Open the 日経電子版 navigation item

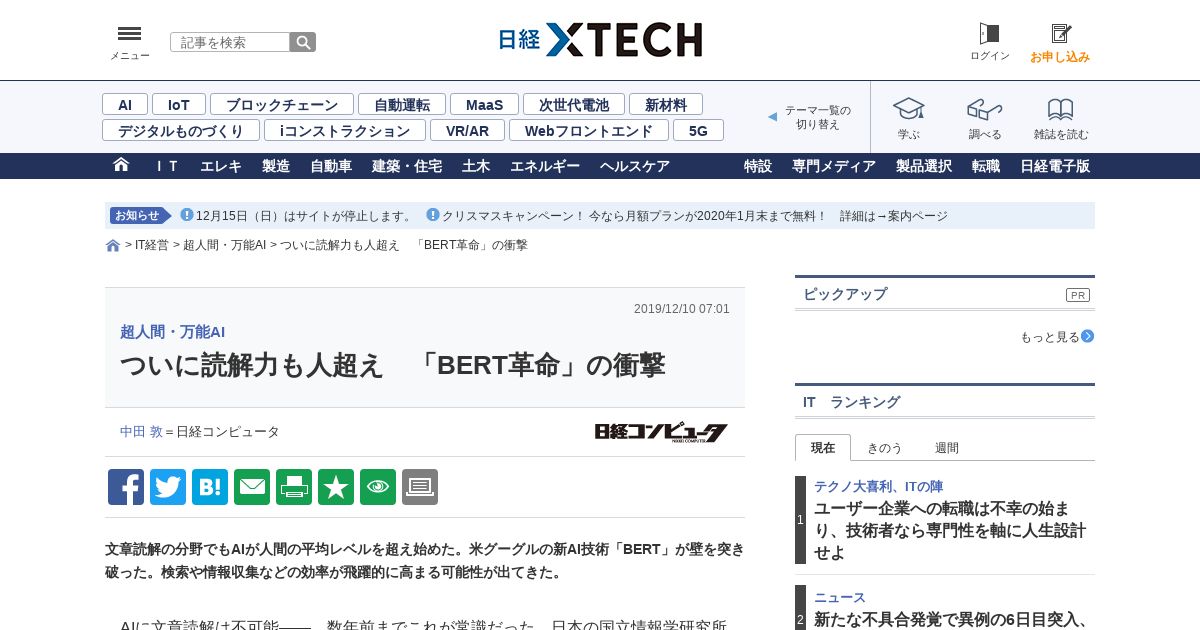pos(1055,166)
